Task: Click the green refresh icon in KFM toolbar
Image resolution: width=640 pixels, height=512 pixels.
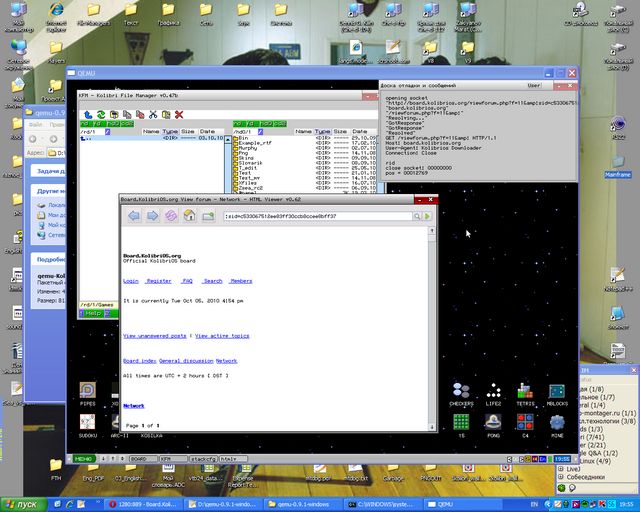Action: pos(101,115)
